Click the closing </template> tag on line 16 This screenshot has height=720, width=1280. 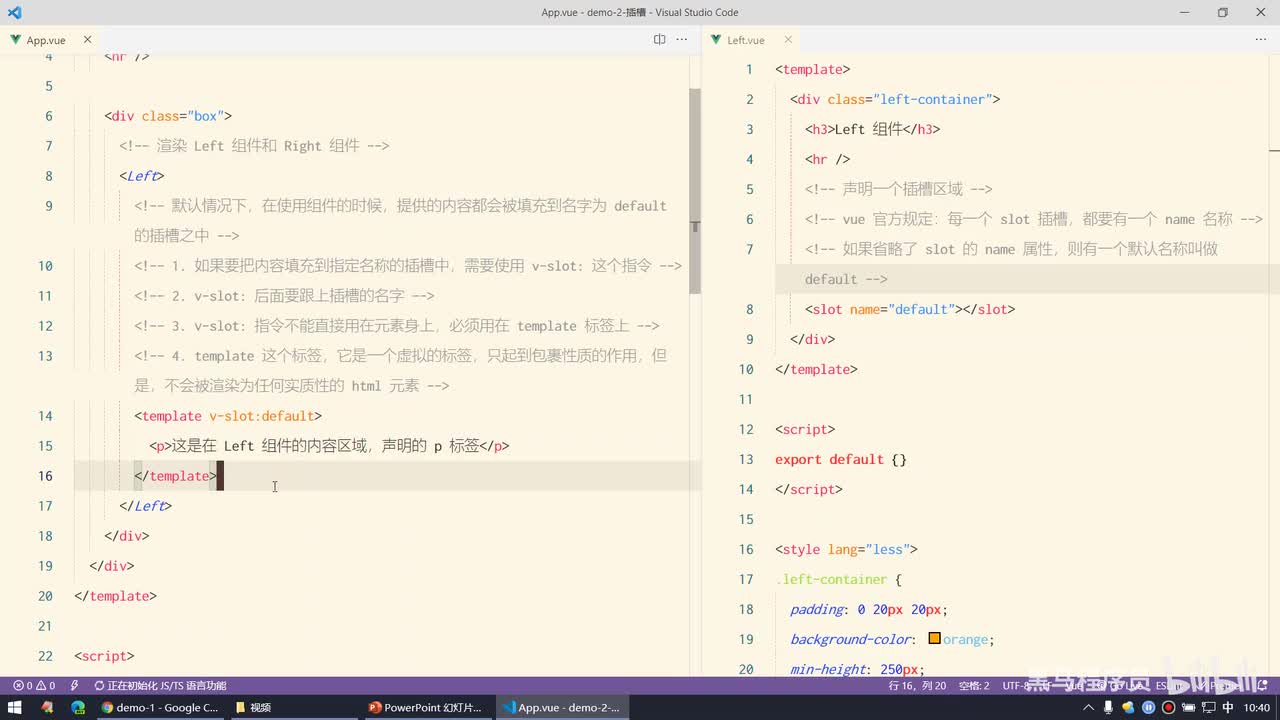[176, 476]
